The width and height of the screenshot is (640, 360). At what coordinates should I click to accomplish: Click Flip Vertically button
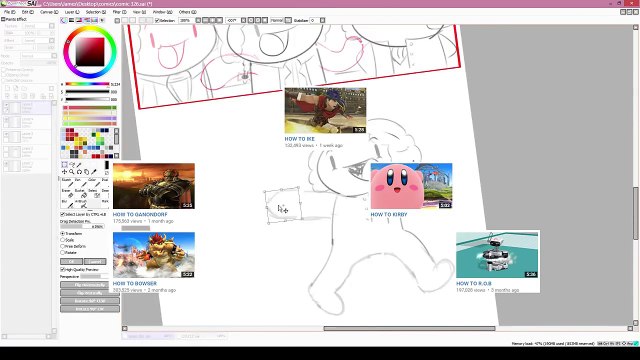(90, 293)
